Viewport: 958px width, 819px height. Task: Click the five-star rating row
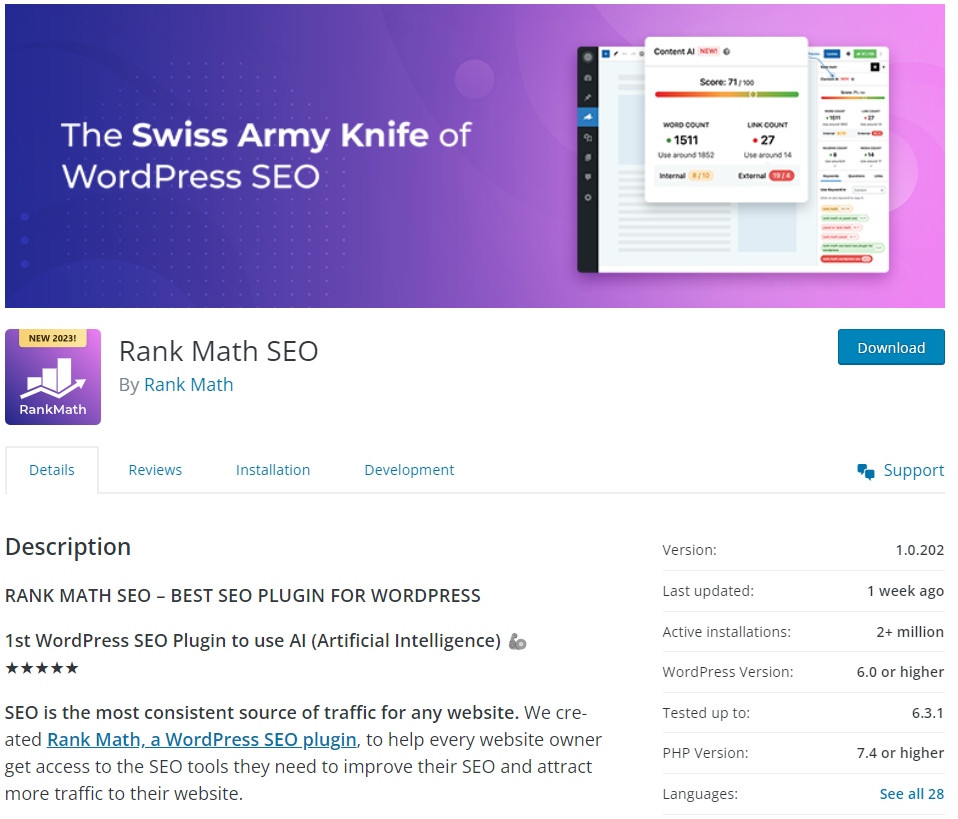pyautogui.click(x=42, y=668)
